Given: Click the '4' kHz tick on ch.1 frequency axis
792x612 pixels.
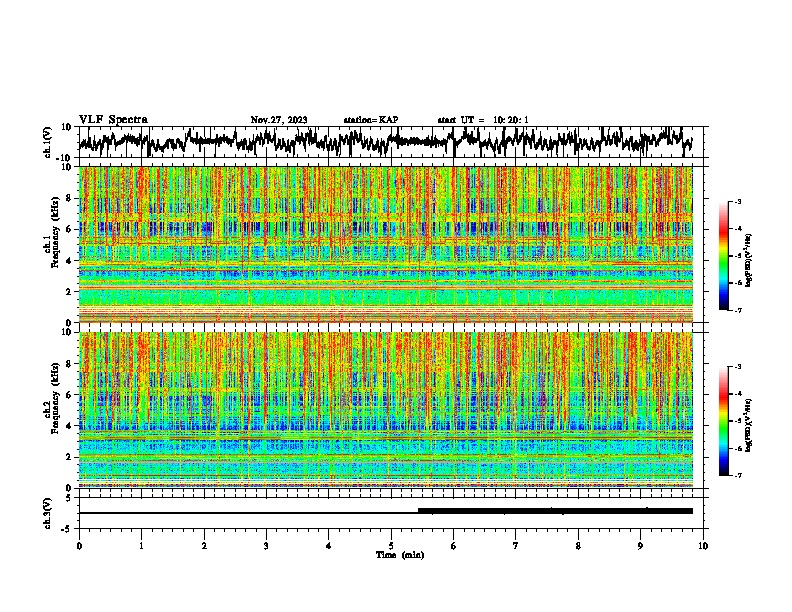Looking at the screenshot, I should coord(70,261).
